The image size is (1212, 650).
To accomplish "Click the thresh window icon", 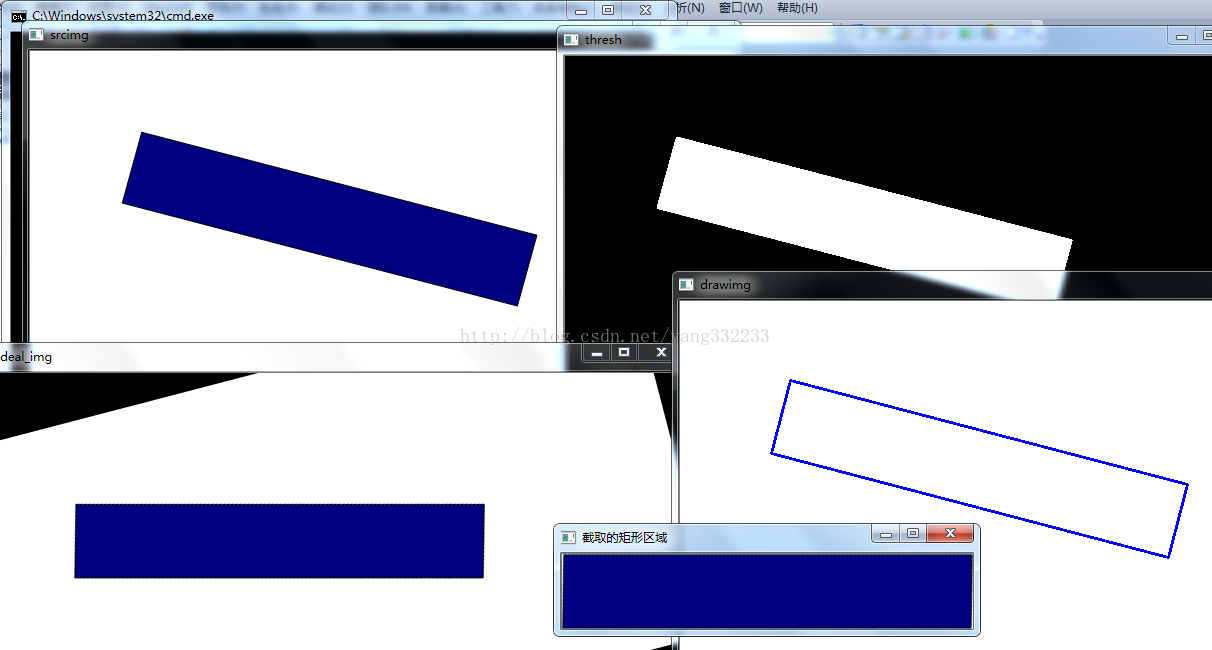I will [x=571, y=40].
